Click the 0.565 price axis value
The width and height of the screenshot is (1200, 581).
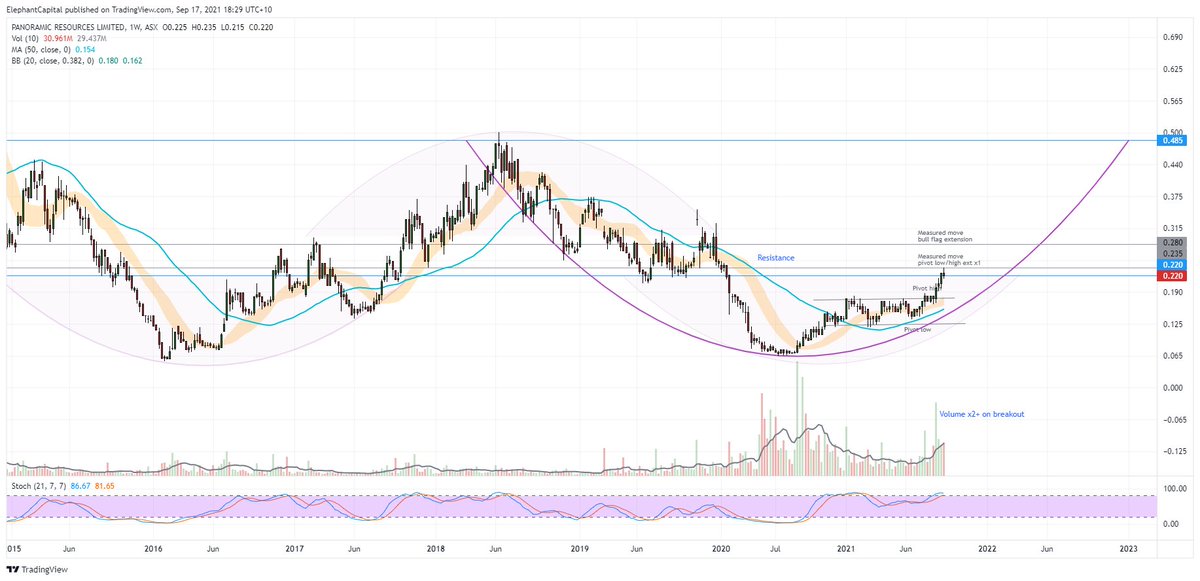coord(1173,101)
